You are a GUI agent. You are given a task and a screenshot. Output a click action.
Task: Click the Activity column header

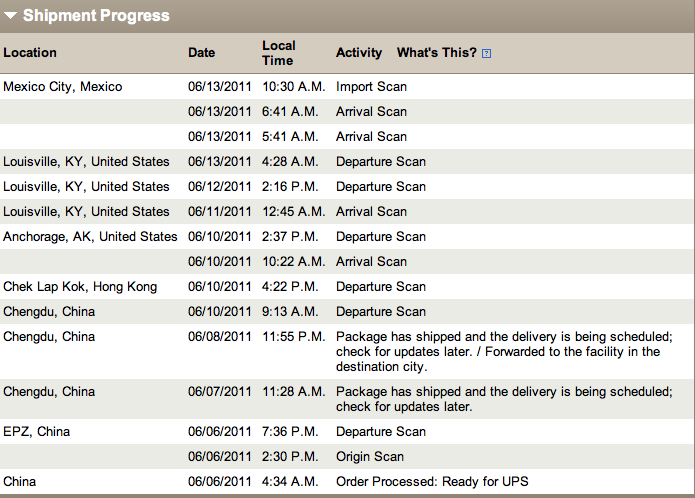pyautogui.click(x=359, y=52)
